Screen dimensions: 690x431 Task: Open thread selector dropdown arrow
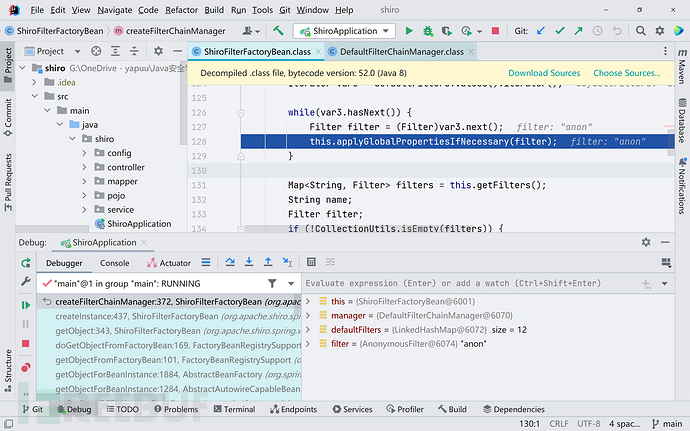coord(291,284)
